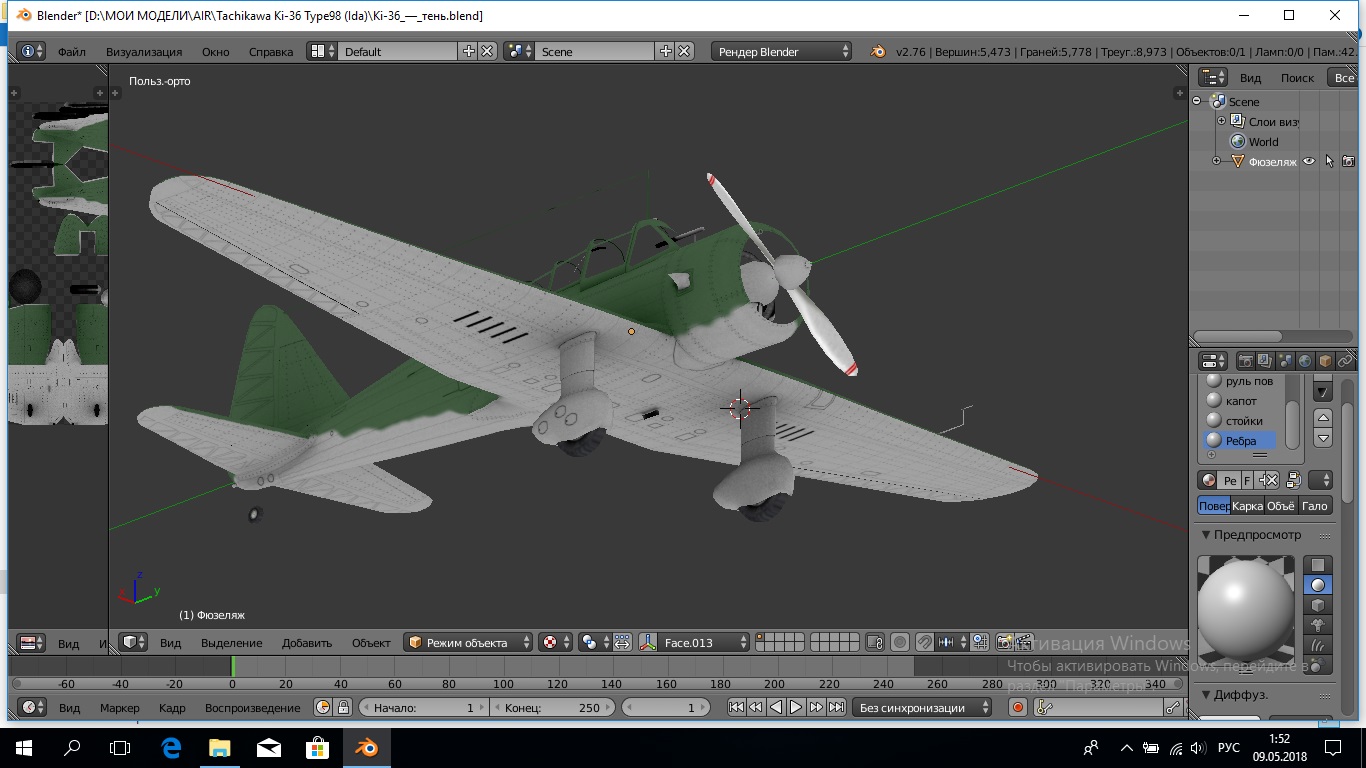Move material slot up with arrow button
1366x768 pixels.
(x=1323, y=418)
